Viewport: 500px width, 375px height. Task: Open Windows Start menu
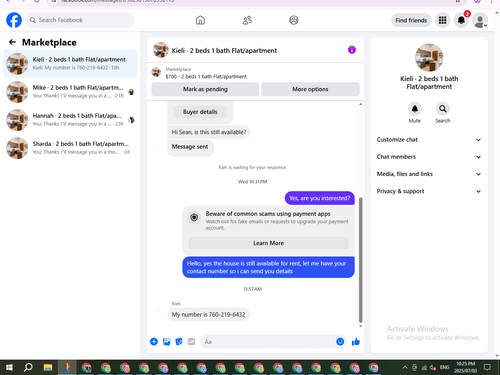coord(9,367)
